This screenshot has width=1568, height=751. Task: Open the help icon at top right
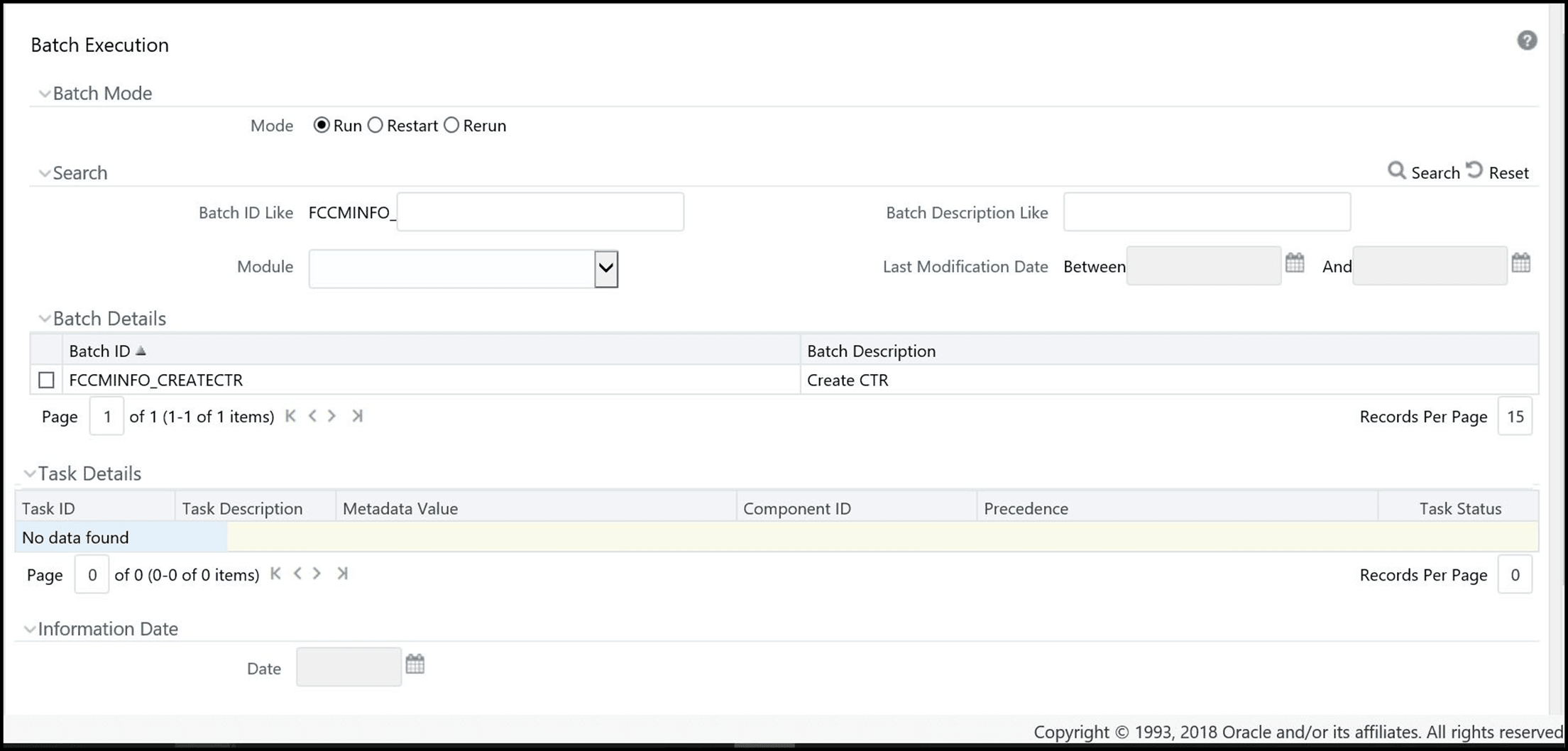coord(1527,40)
